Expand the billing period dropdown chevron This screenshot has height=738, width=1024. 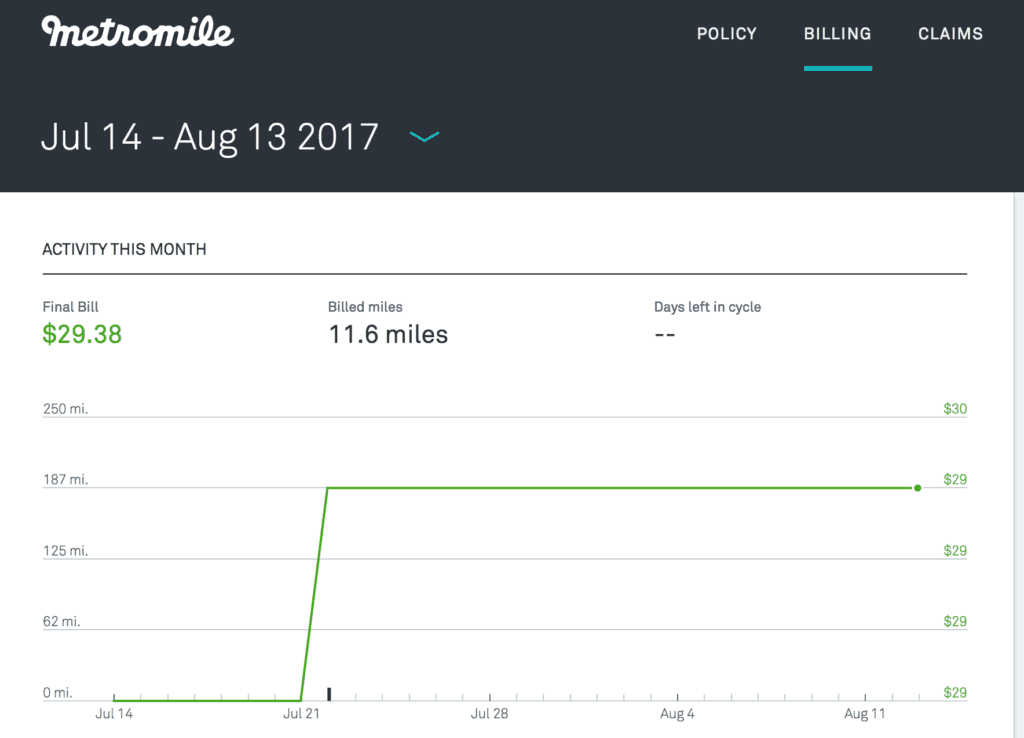[x=424, y=136]
